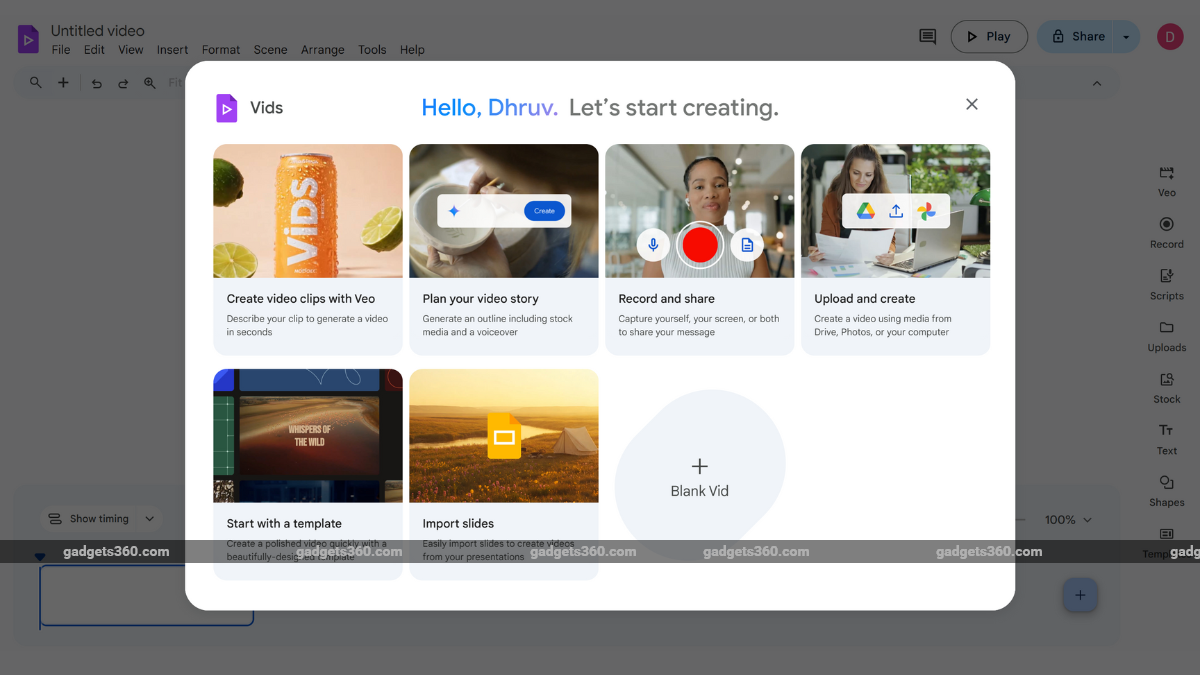The height and width of the screenshot is (675, 1200).
Task: Select the Plan your video story card
Action: pos(504,249)
